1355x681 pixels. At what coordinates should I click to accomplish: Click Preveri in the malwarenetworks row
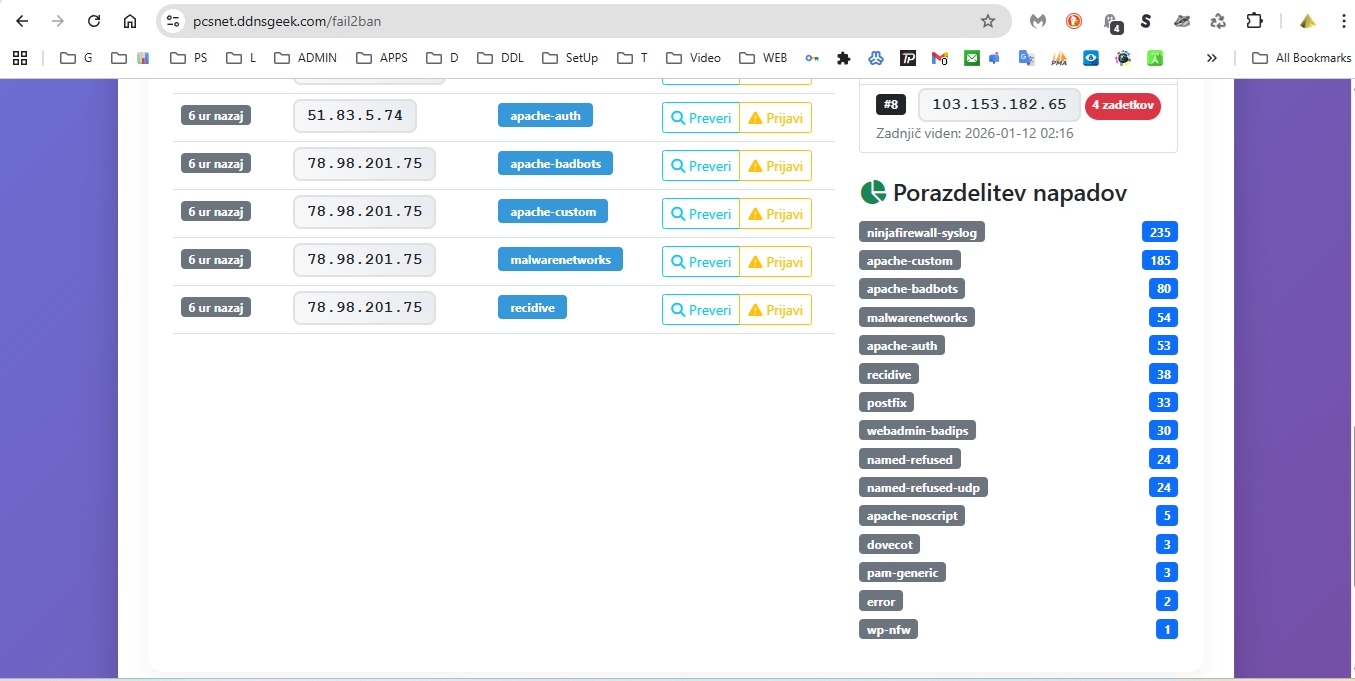(x=701, y=262)
